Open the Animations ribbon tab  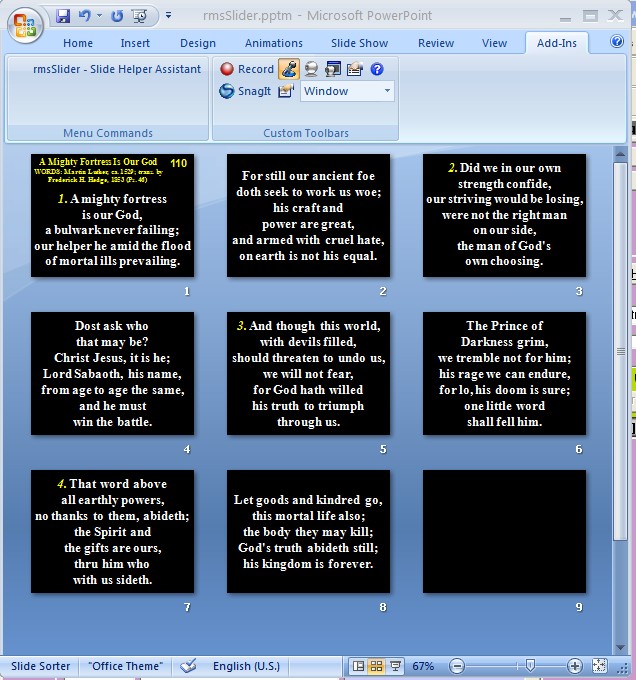[x=274, y=43]
